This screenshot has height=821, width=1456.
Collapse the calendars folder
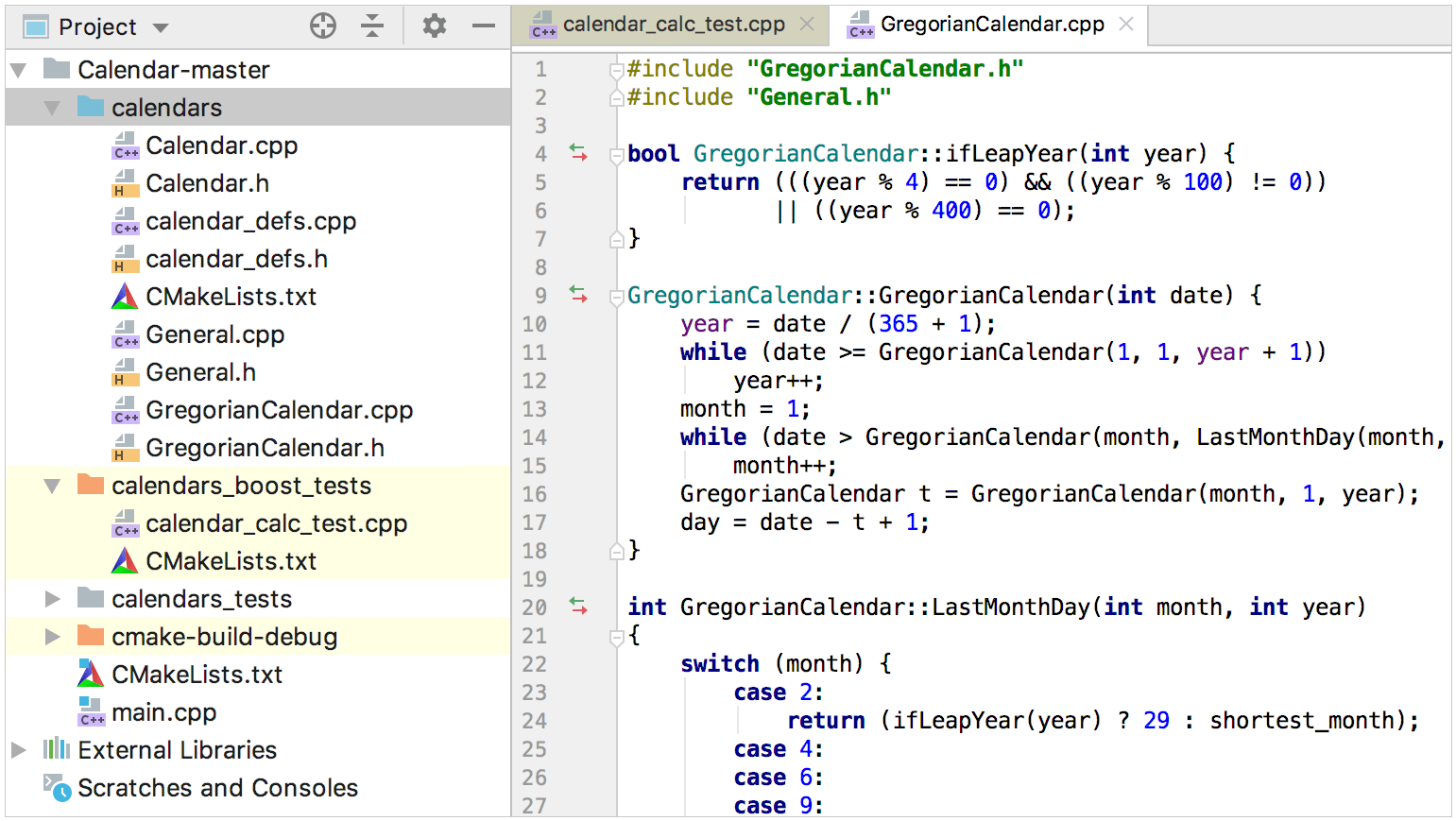click(52, 108)
